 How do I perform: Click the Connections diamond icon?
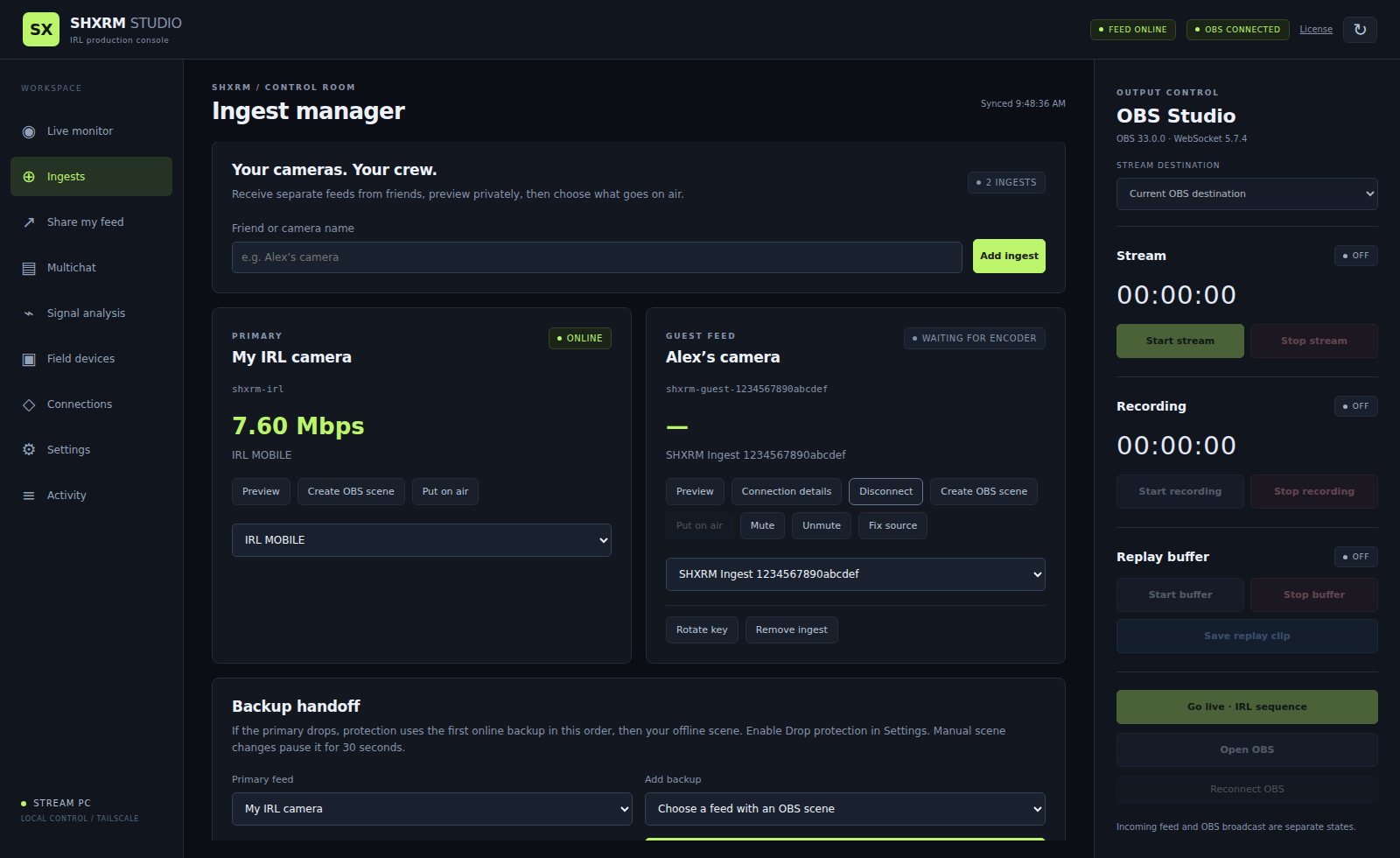pos(29,404)
